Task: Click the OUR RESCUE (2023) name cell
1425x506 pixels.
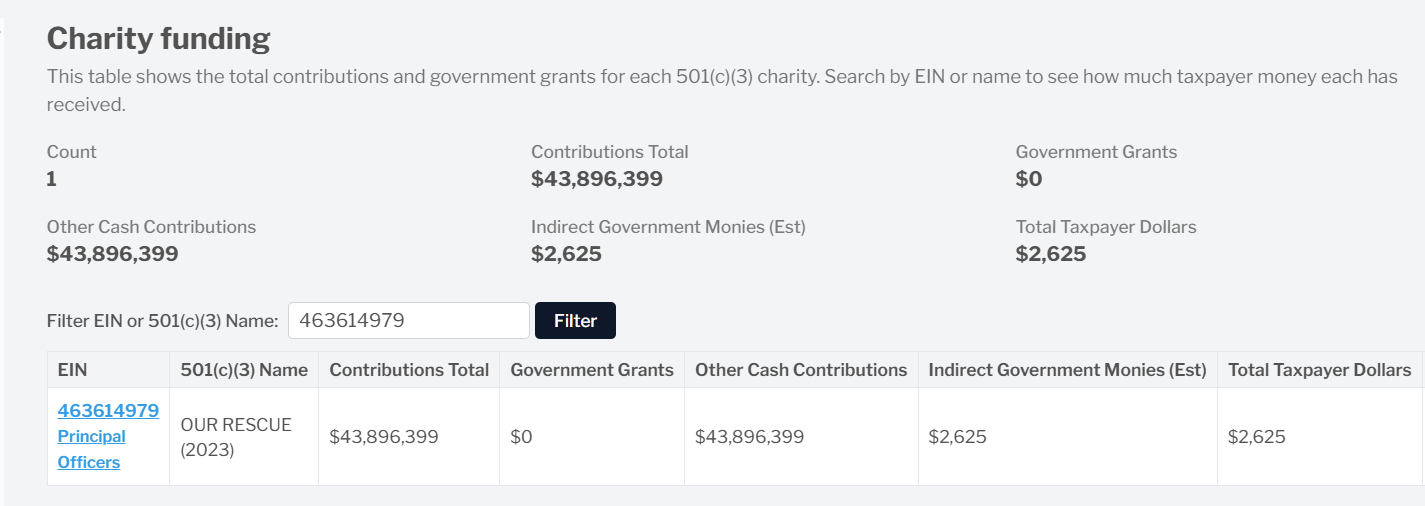Action: coord(236,437)
